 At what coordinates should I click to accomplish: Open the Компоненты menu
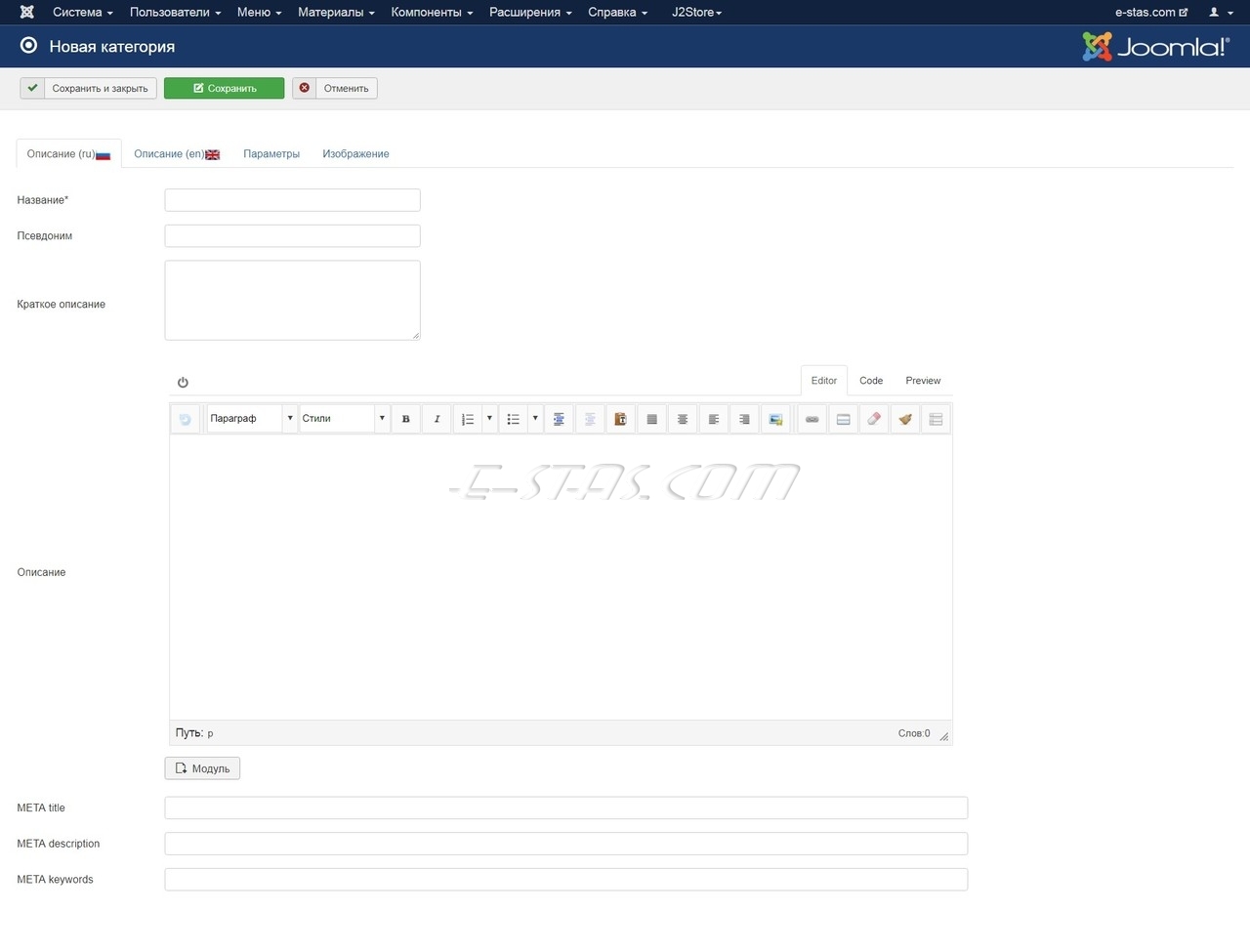point(432,13)
